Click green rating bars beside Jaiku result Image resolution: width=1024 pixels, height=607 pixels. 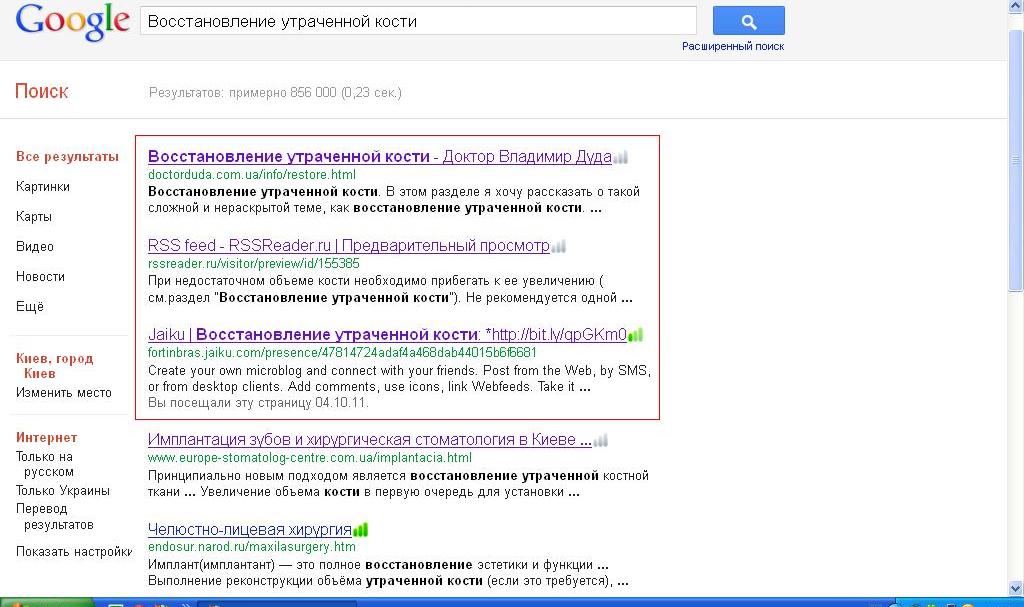click(x=635, y=335)
